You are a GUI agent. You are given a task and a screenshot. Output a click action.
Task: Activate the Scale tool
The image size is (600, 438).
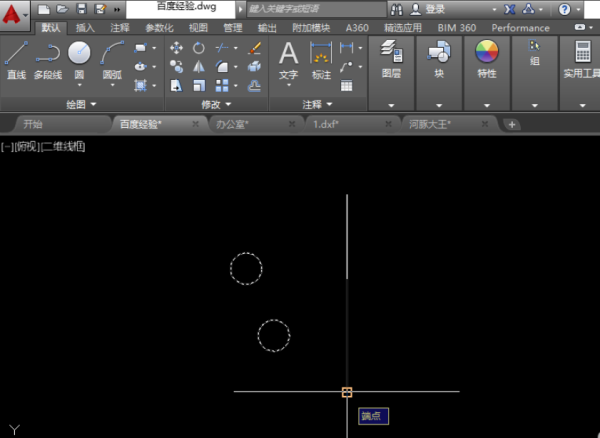pos(199,86)
